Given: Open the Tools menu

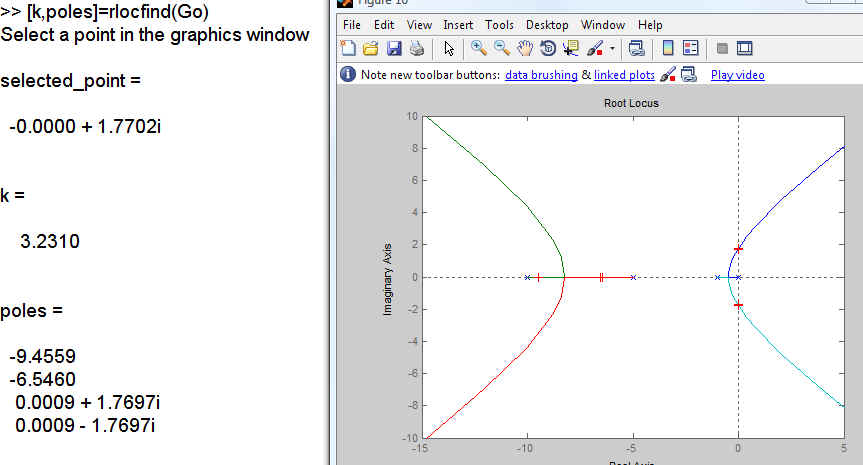Looking at the screenshot, I should [499, 25].
